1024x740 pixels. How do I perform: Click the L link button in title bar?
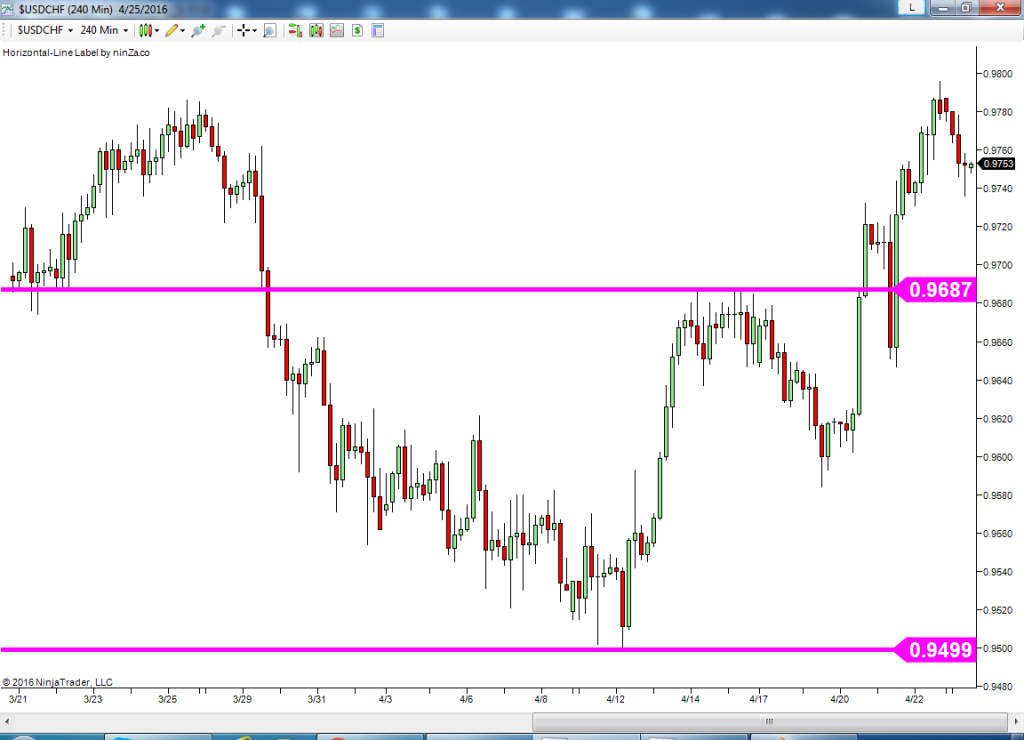click(912, 7)
